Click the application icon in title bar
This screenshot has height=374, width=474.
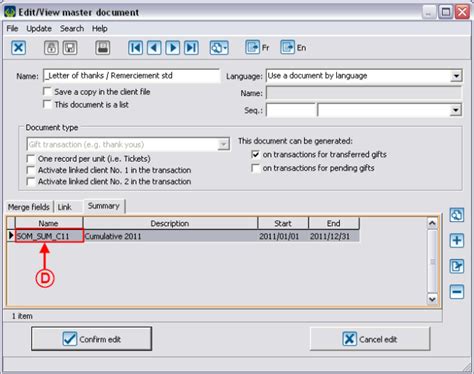pyautogui.click(x=10, y=12)
